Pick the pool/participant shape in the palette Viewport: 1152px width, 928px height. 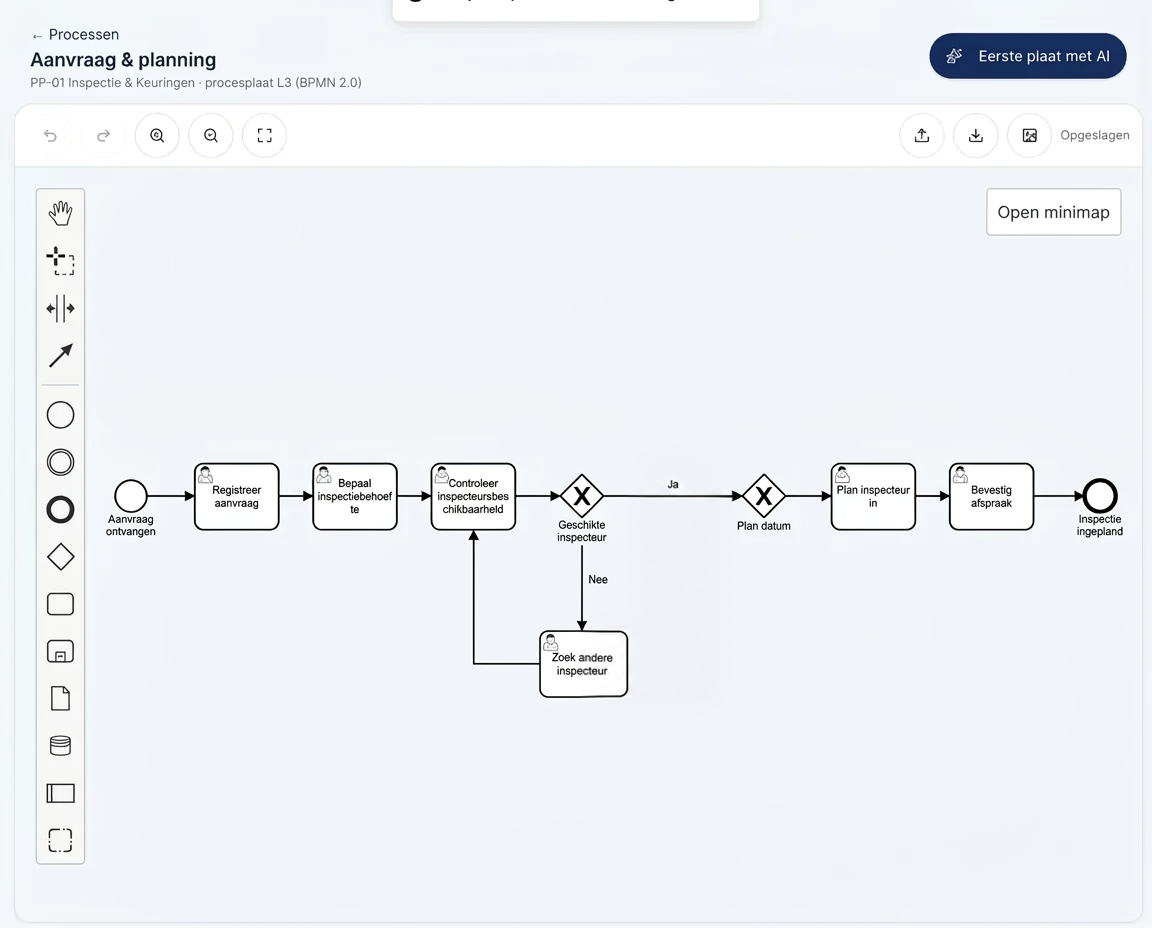coord(60,794)
